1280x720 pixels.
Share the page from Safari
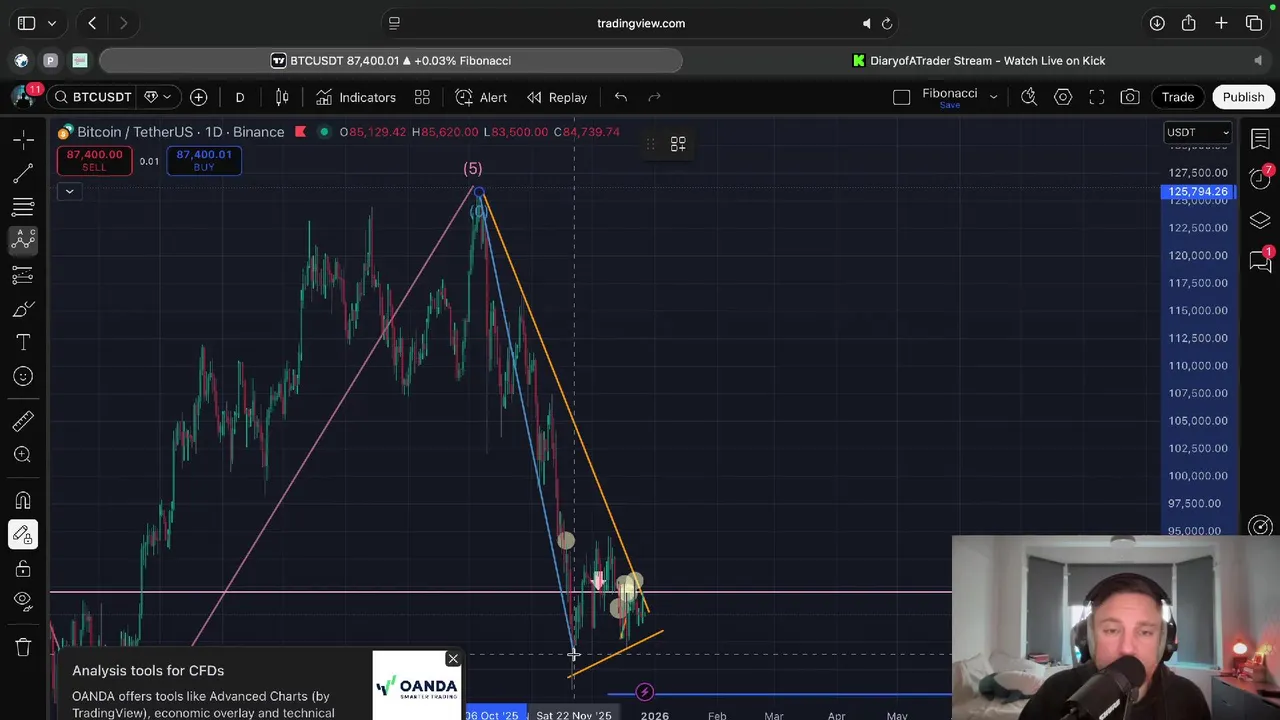(1189, 23)
